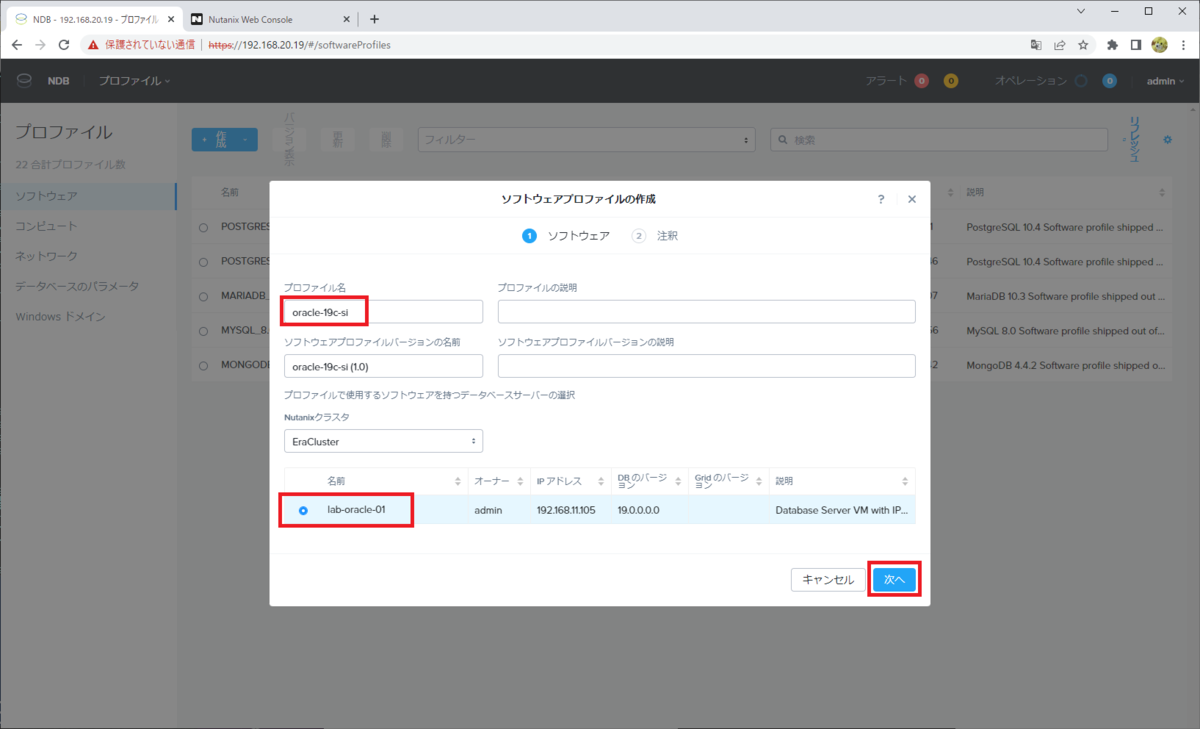The width and height of the screenshot is (1200, 729).
Task: Click the red alert count badge
Action: click(921, 81)
